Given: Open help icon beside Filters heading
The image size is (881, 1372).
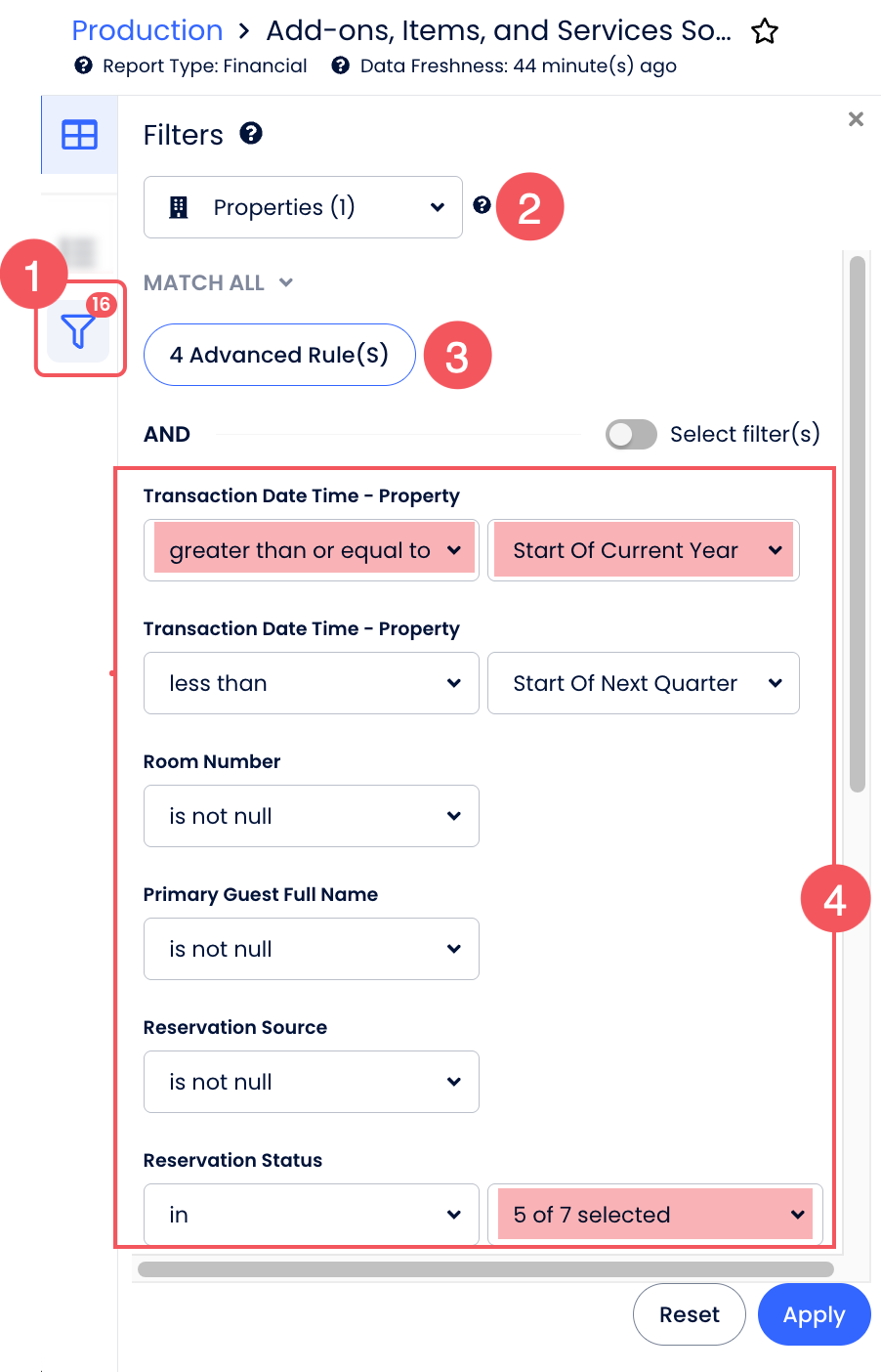Looking at the screenshot, I should tap(251, 134).
